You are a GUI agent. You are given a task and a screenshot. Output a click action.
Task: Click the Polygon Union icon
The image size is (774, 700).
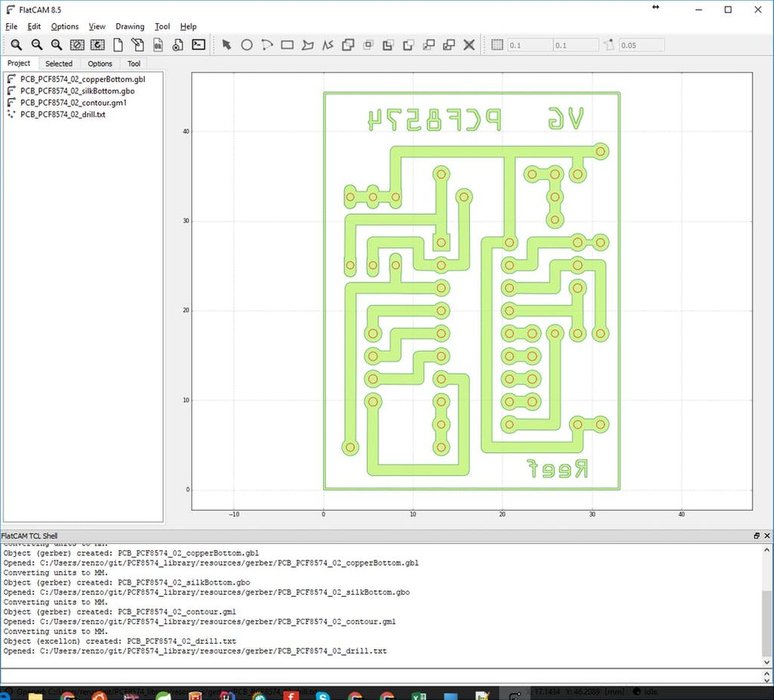(348, 45)
